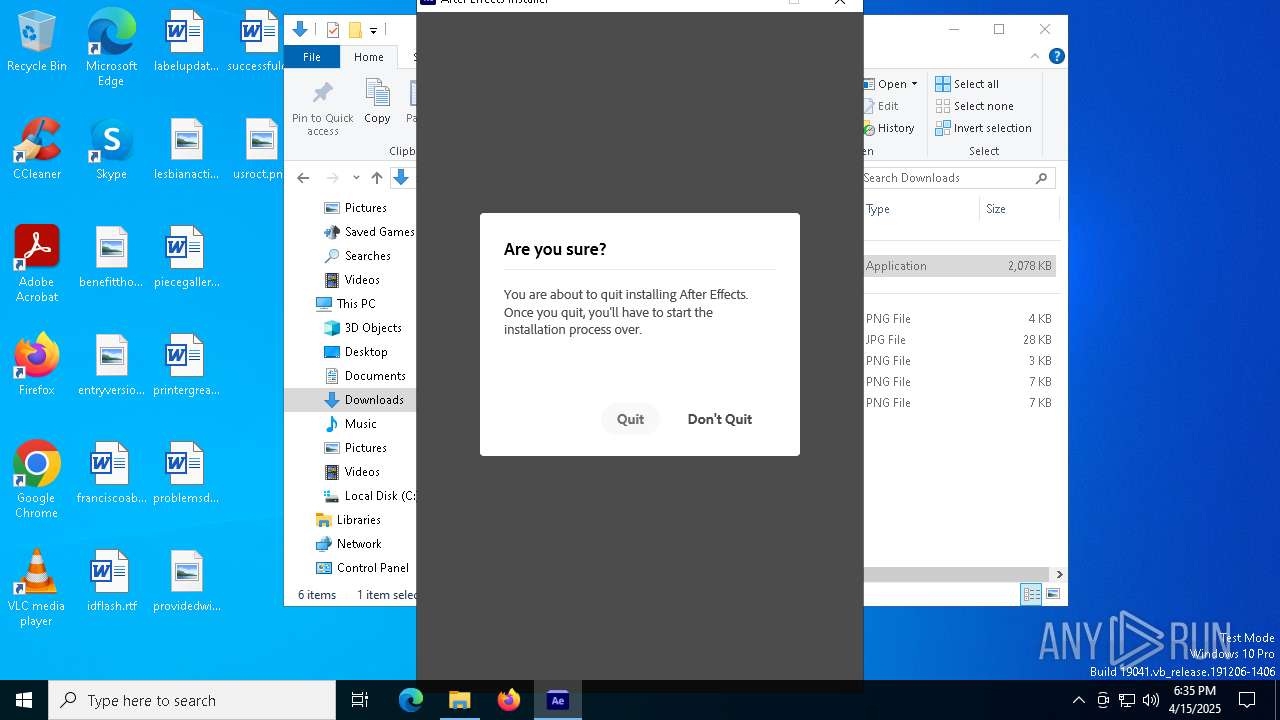This screenshot has height=720, width=1280.
Task: Click Select none in Explorer ribbon
Action: (974, 106)
